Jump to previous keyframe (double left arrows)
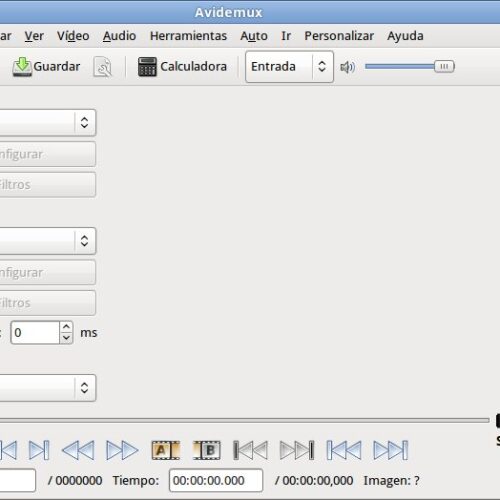This screenshot has height=500, width=500. pyautogui.click(x=78, y=450)
